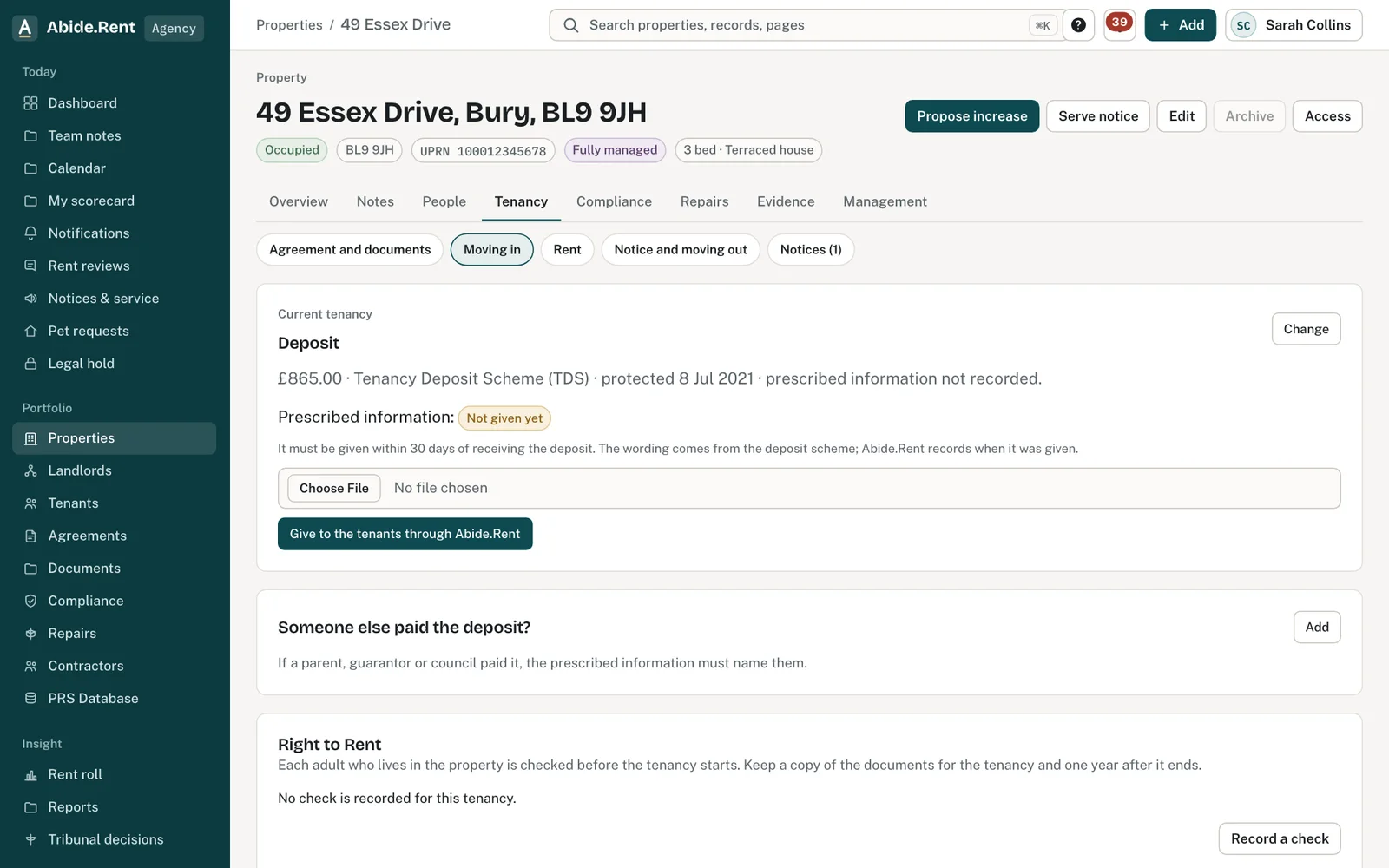Image resolution: width=1389 pixels, height=868 pixels.
Task: Click the Notifications bell icon in sidebar
Action: click(x=30, y=233)
